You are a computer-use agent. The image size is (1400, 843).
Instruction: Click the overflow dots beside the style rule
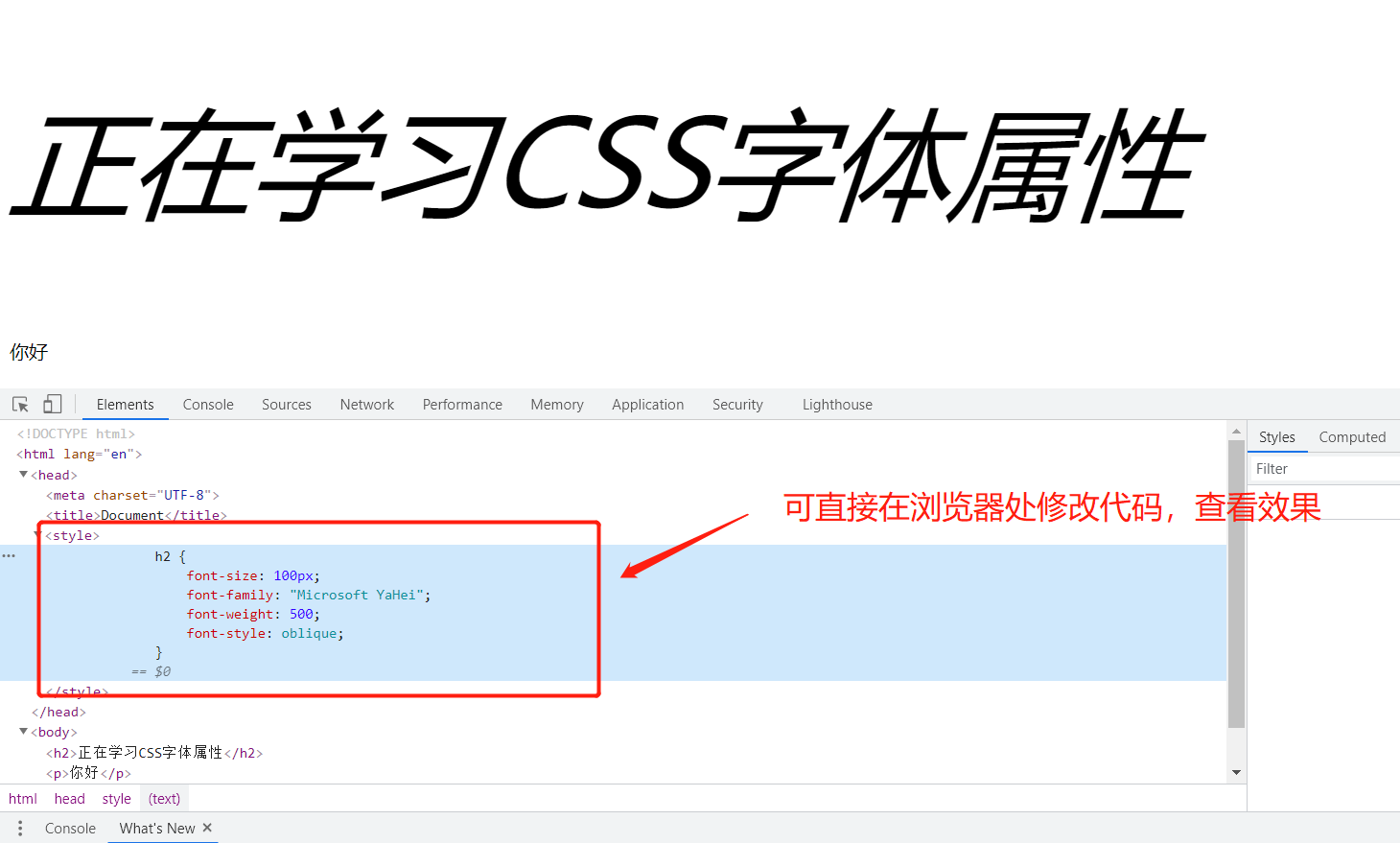point(9,555)
